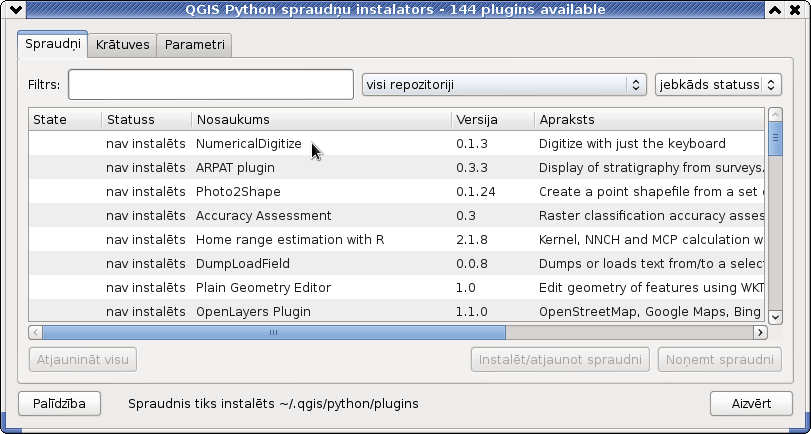The height and width of the screenshot is (434, 811).
Task: Click the scroll-down arrow of the plugin list
Action: (x=775, y=317)
